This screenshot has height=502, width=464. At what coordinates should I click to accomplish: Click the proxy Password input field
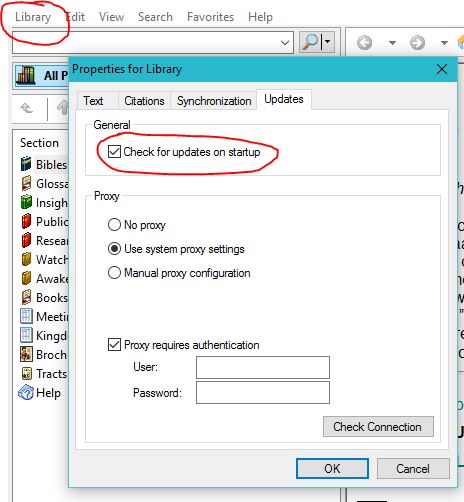[x=263, y=393]
